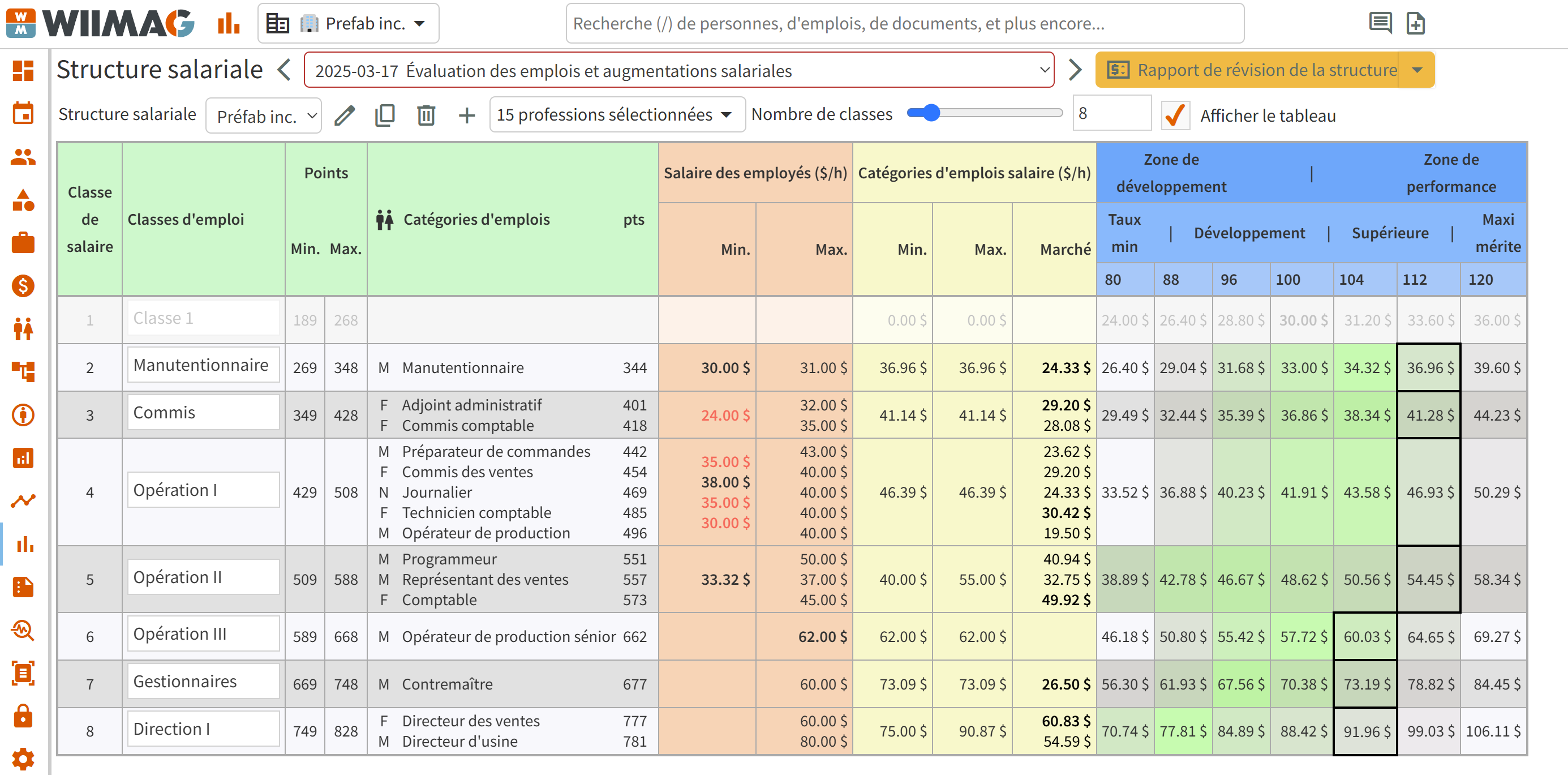Open the people group icon in sidebar

[23, 156]
